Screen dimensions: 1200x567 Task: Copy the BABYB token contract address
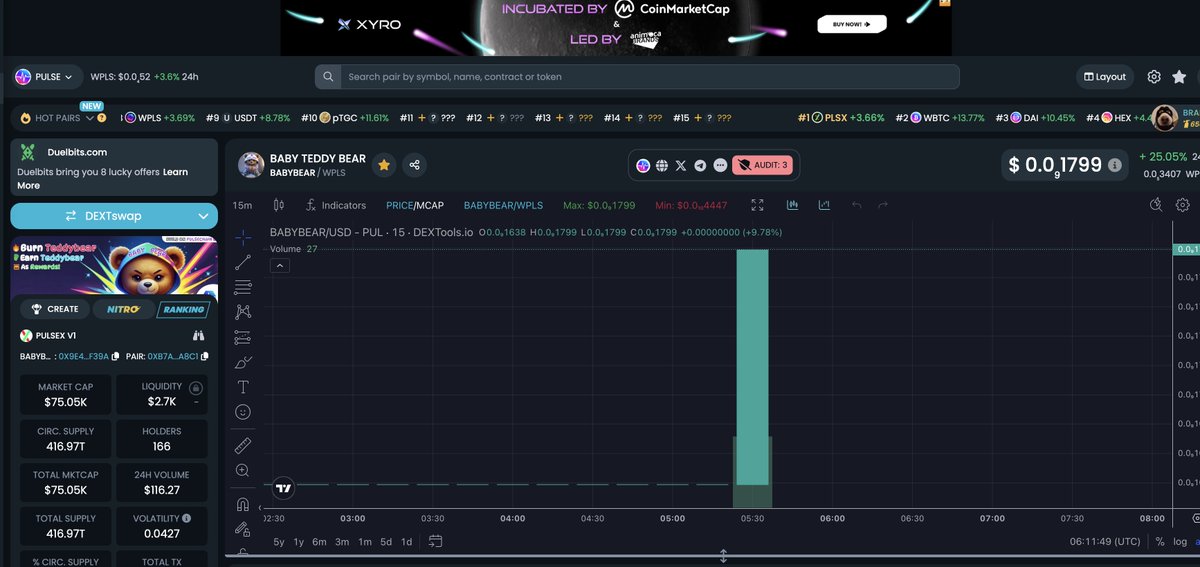pos(116,356)
